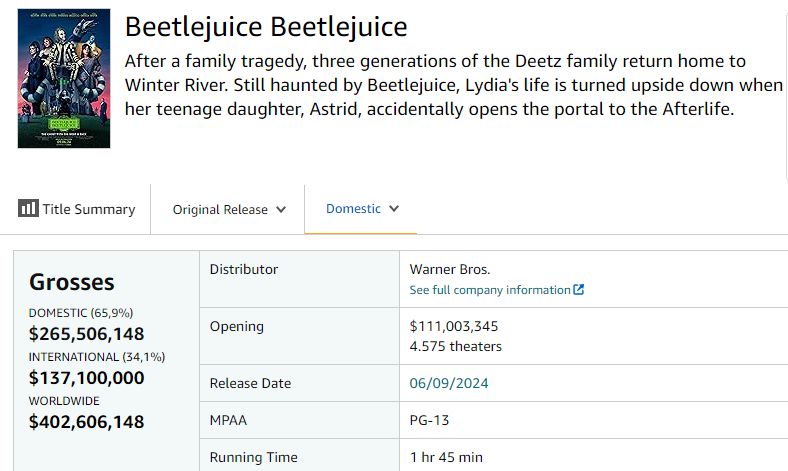Click the domestic gross amount $265,506,148
Image resolution: width=788 pixels, height=471 pixels.
click(x=86, y=334)
